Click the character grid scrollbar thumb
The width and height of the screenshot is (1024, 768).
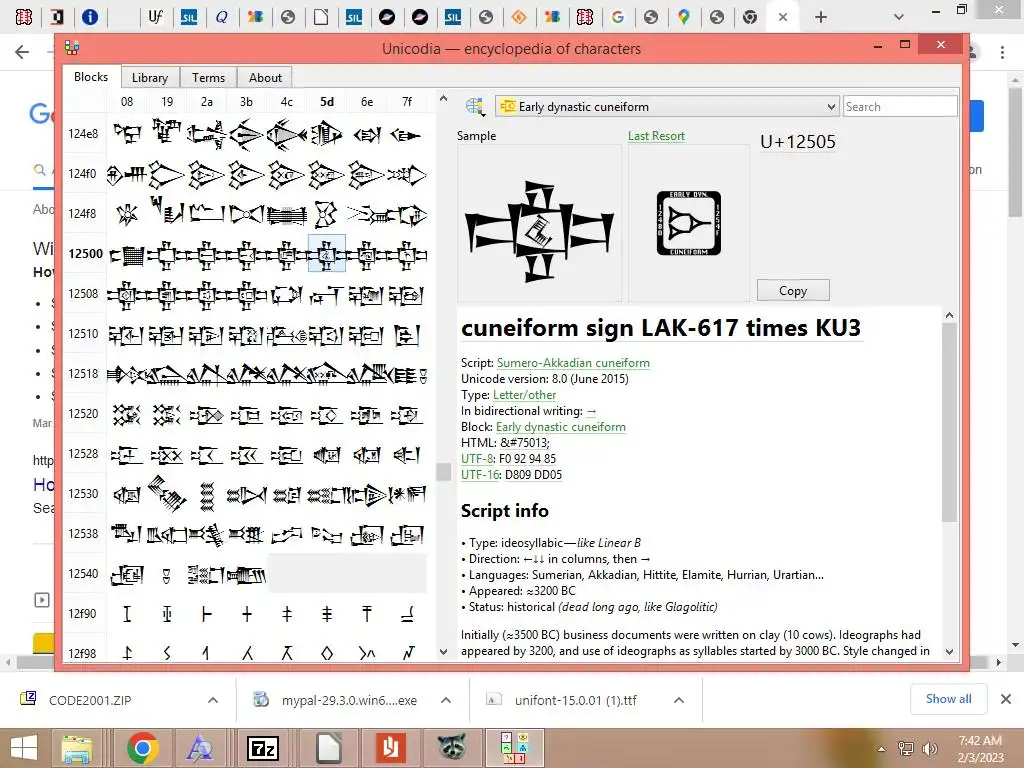click(x=443, y=472)
